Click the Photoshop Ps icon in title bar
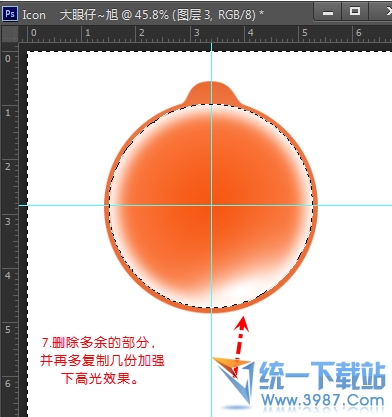Viewport: 392px width, 417px height. 10,14
